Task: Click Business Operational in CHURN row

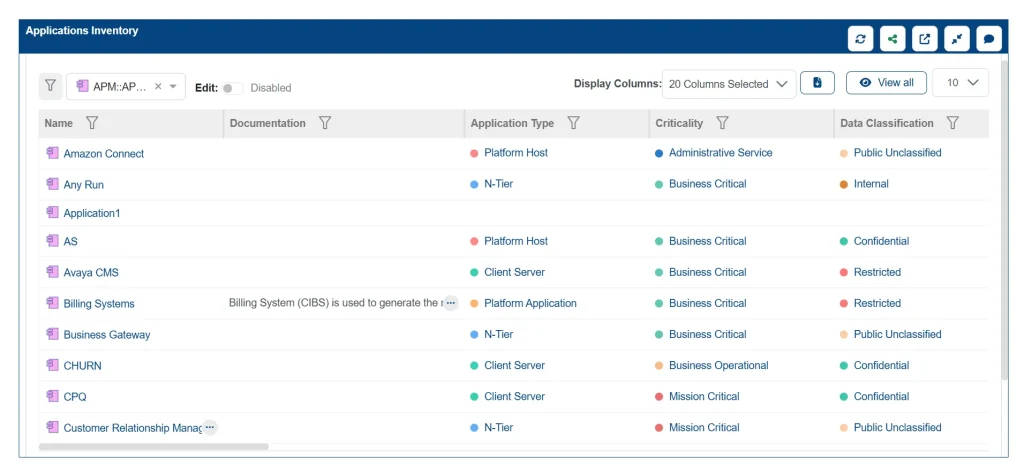Action: point(718,365)
